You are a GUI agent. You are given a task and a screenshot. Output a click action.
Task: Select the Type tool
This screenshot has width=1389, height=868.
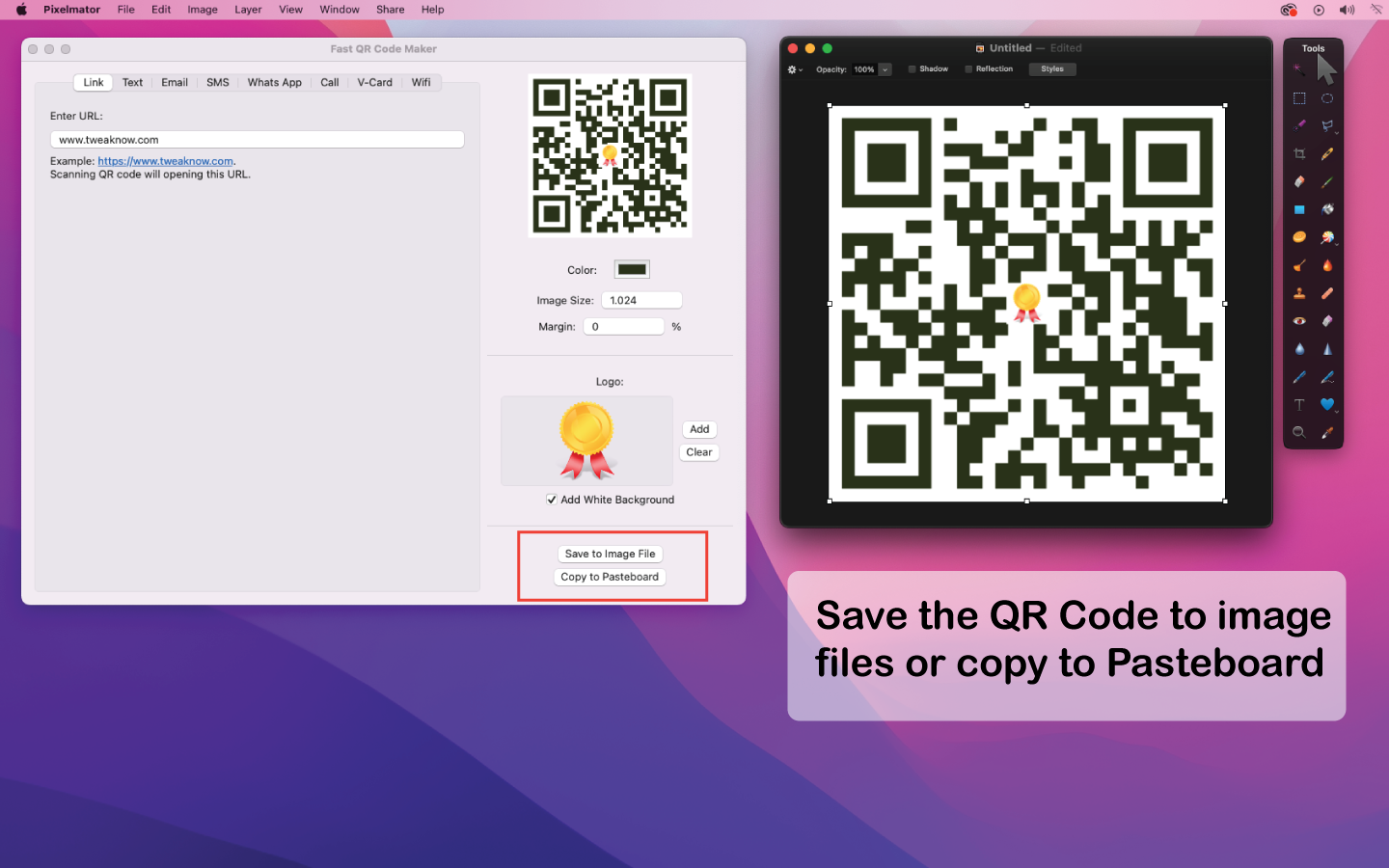click(1299, 405)
